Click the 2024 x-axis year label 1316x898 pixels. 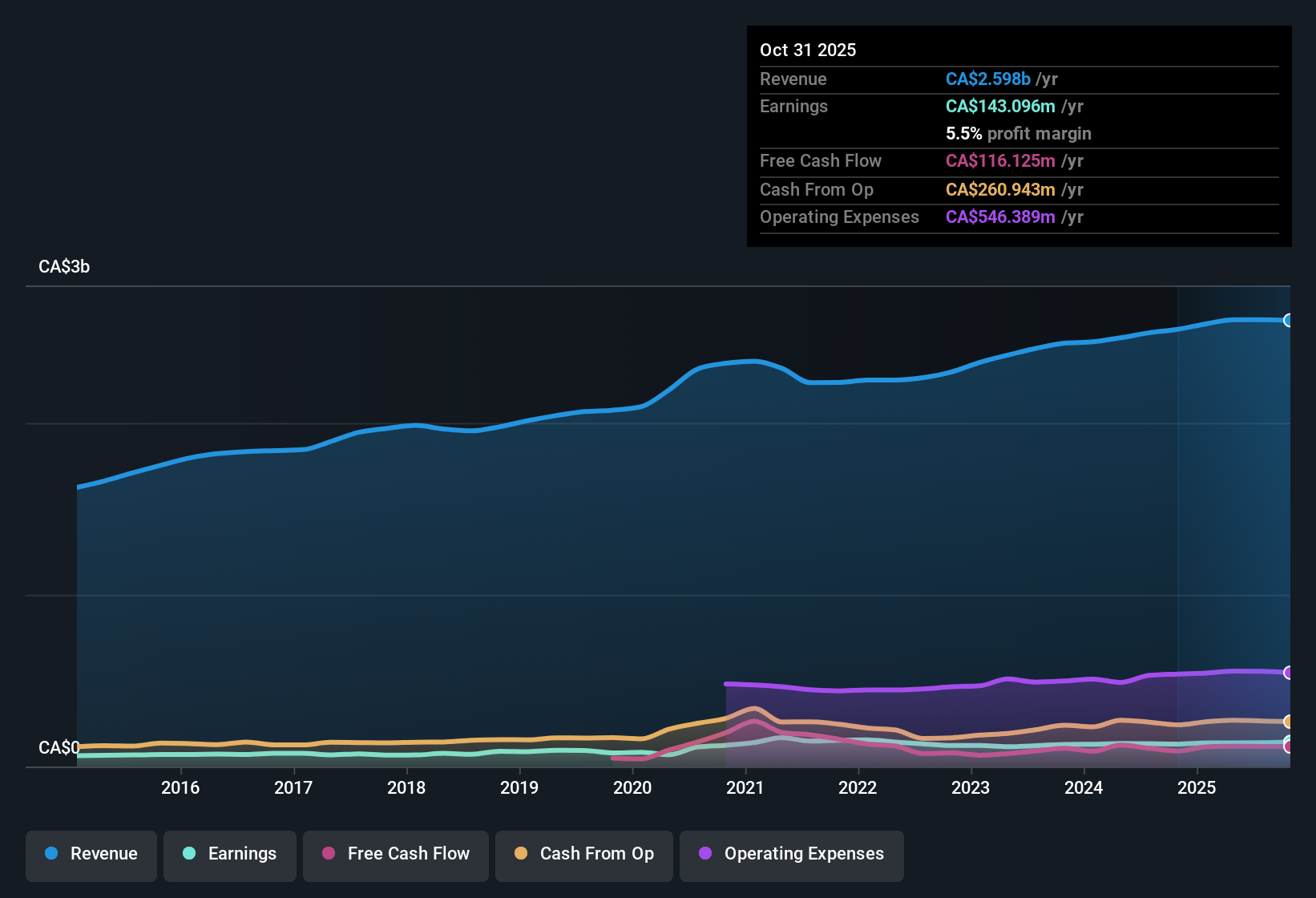coord(1084,788)
